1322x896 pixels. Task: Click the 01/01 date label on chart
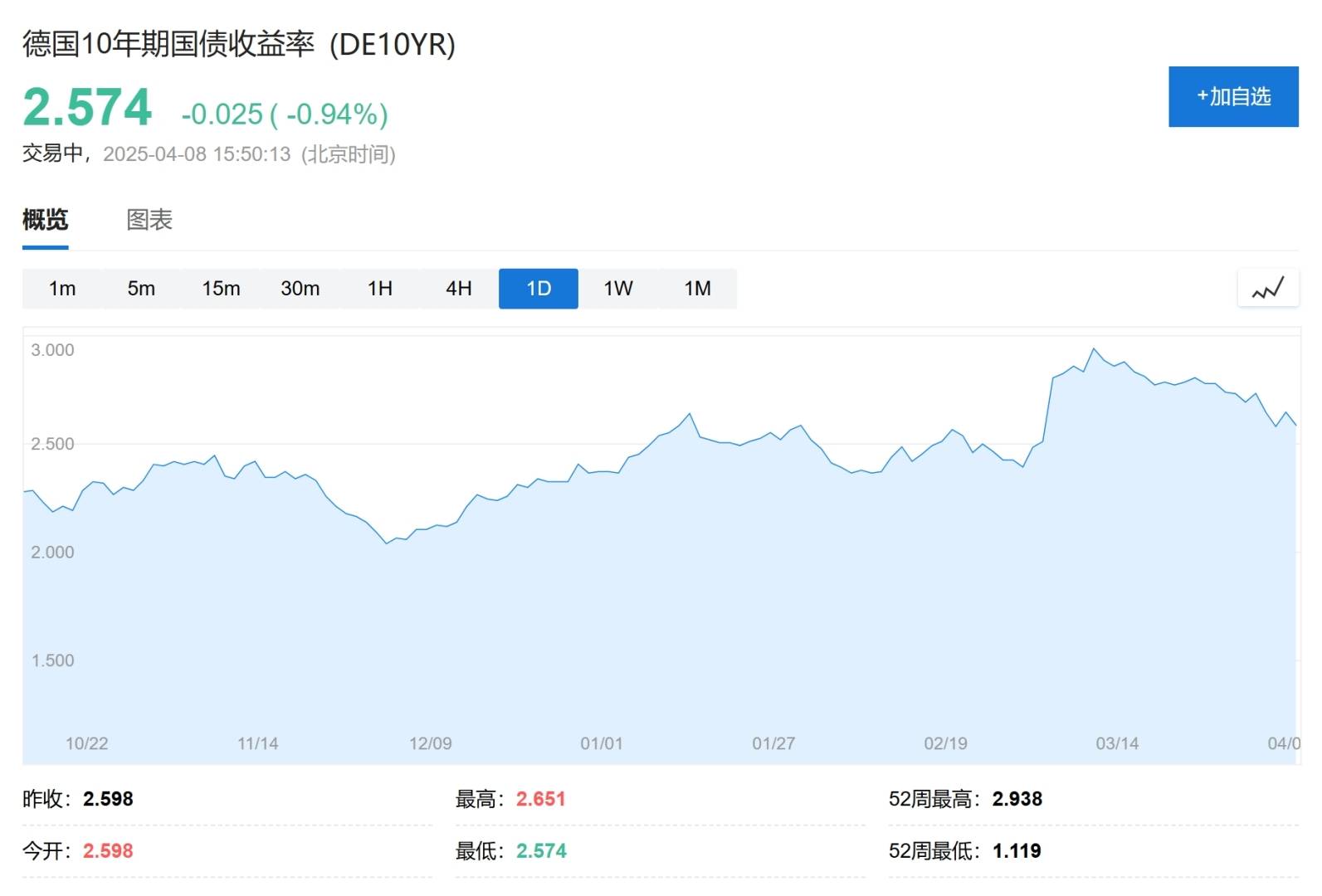[x=602, y=743]
